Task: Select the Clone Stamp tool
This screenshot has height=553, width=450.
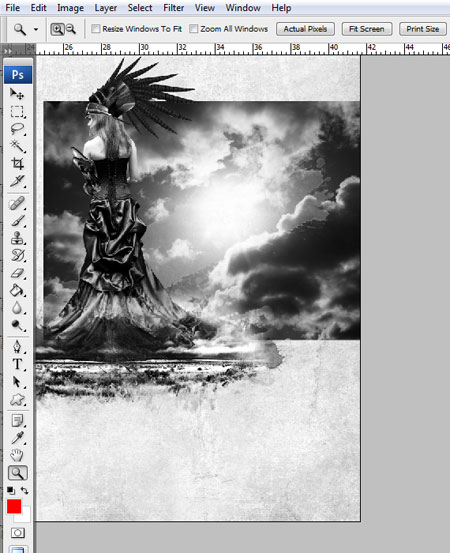Action: (17, 238)
